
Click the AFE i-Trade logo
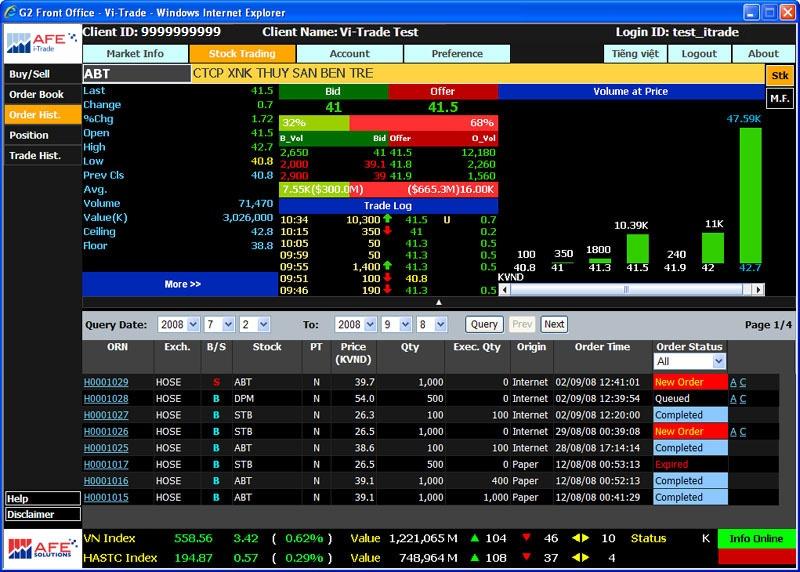tap(42, 43)
